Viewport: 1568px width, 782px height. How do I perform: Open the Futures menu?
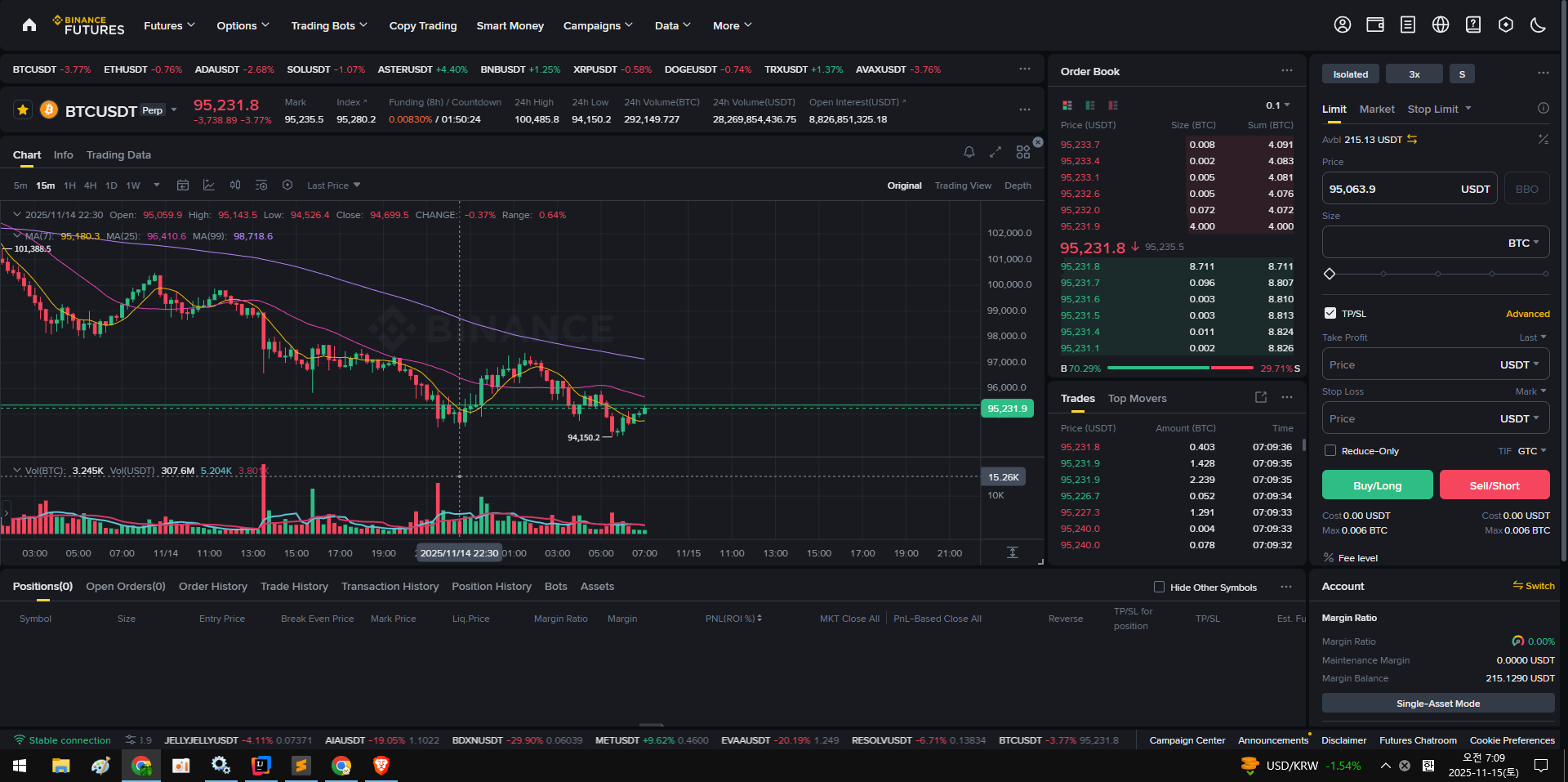tap(169, 25)
